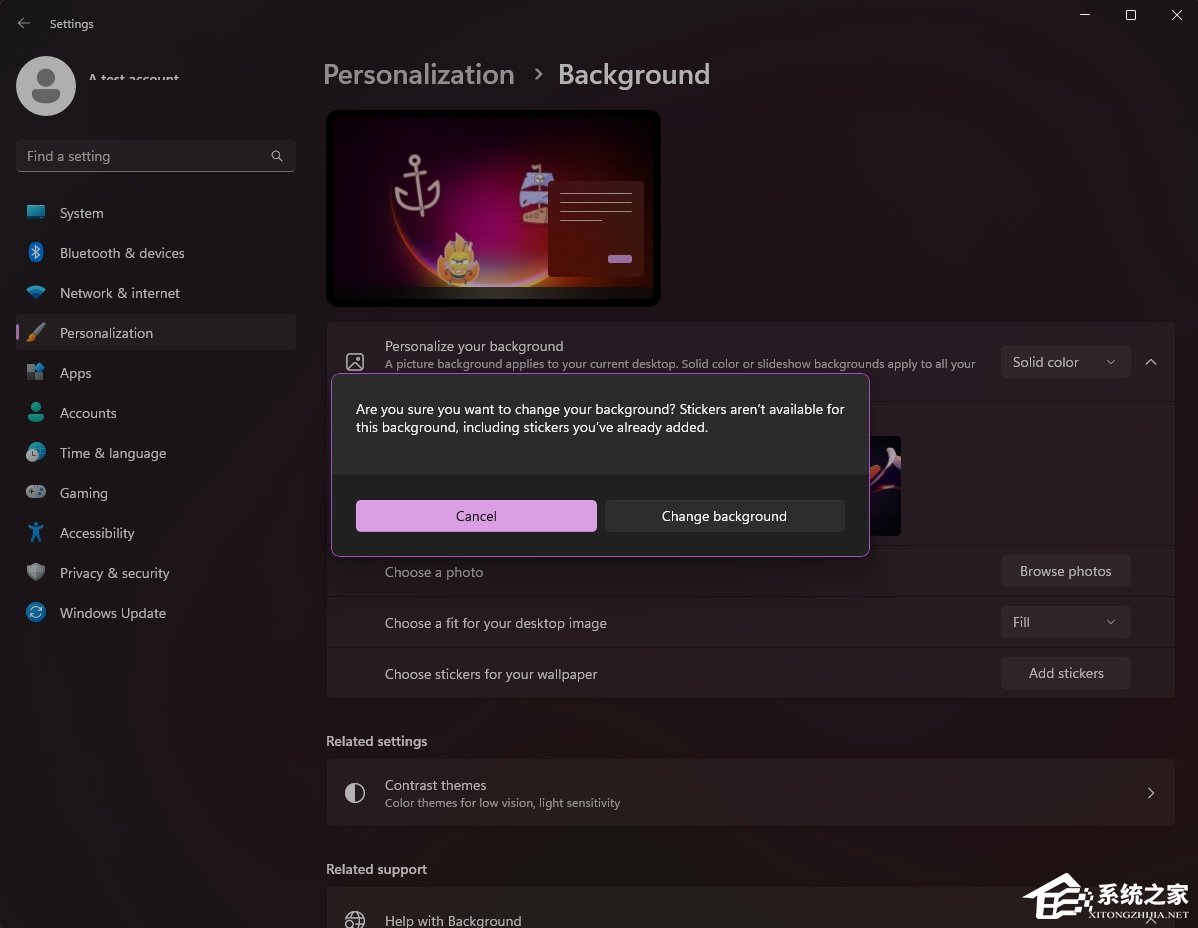Click the Personalization paintbrush icon

point(36,332)
